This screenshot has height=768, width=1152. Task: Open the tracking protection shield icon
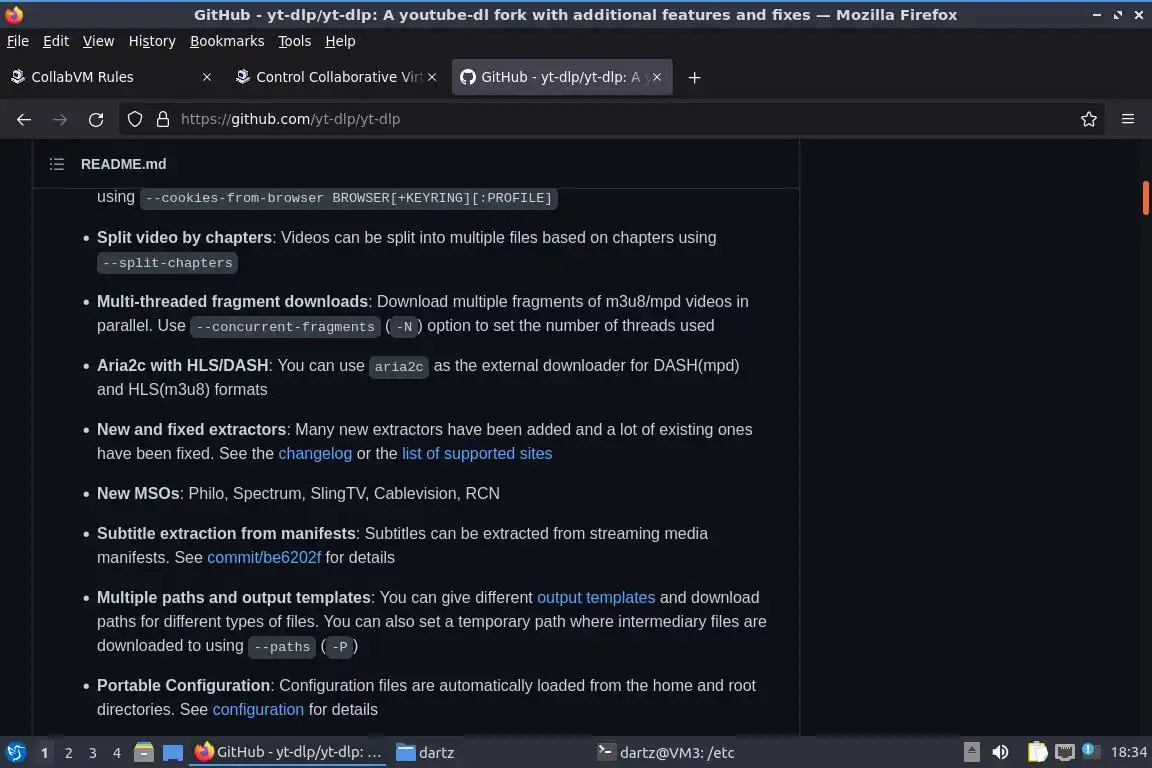click(134, 119)
